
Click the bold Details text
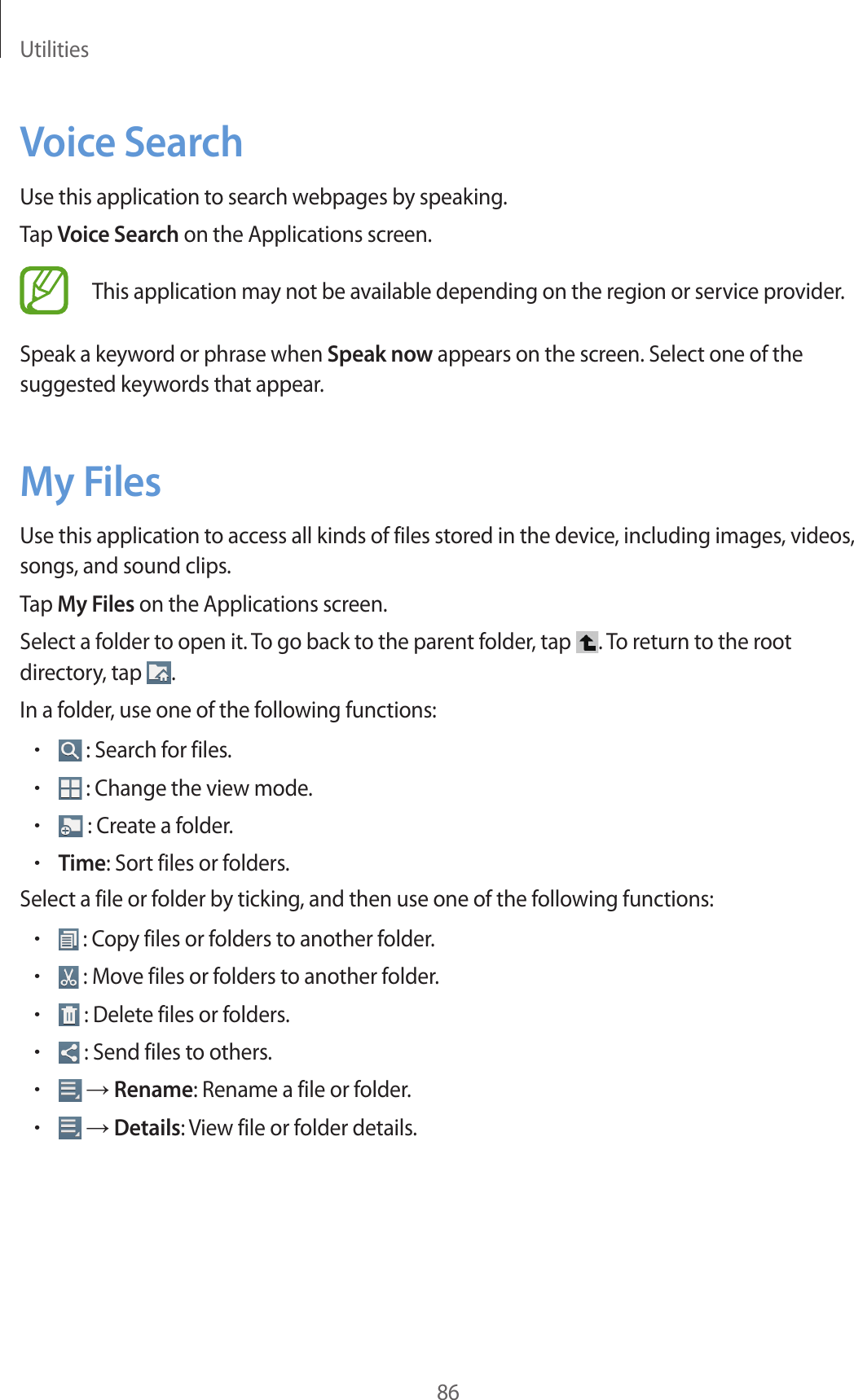148,1128
